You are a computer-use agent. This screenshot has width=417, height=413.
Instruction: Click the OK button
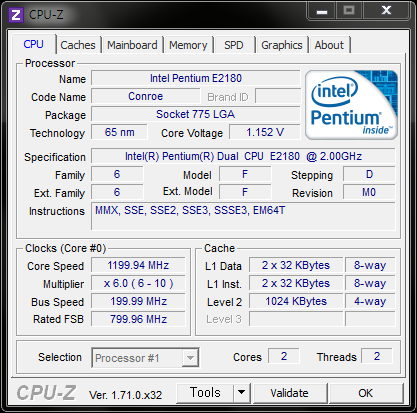pyautogui.click(x=365, y=393)
